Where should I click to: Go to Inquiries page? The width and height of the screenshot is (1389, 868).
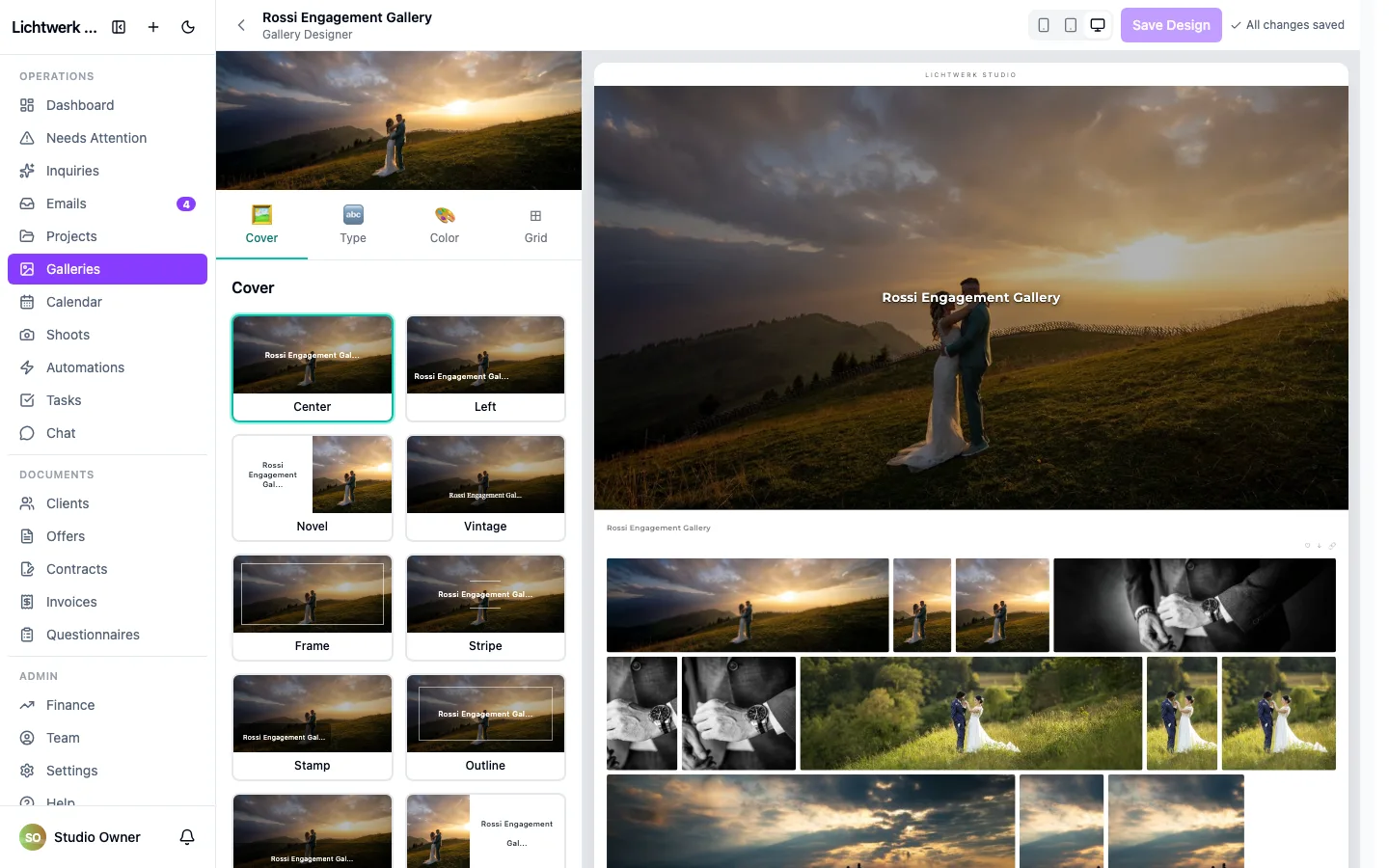tap(107, 171)
